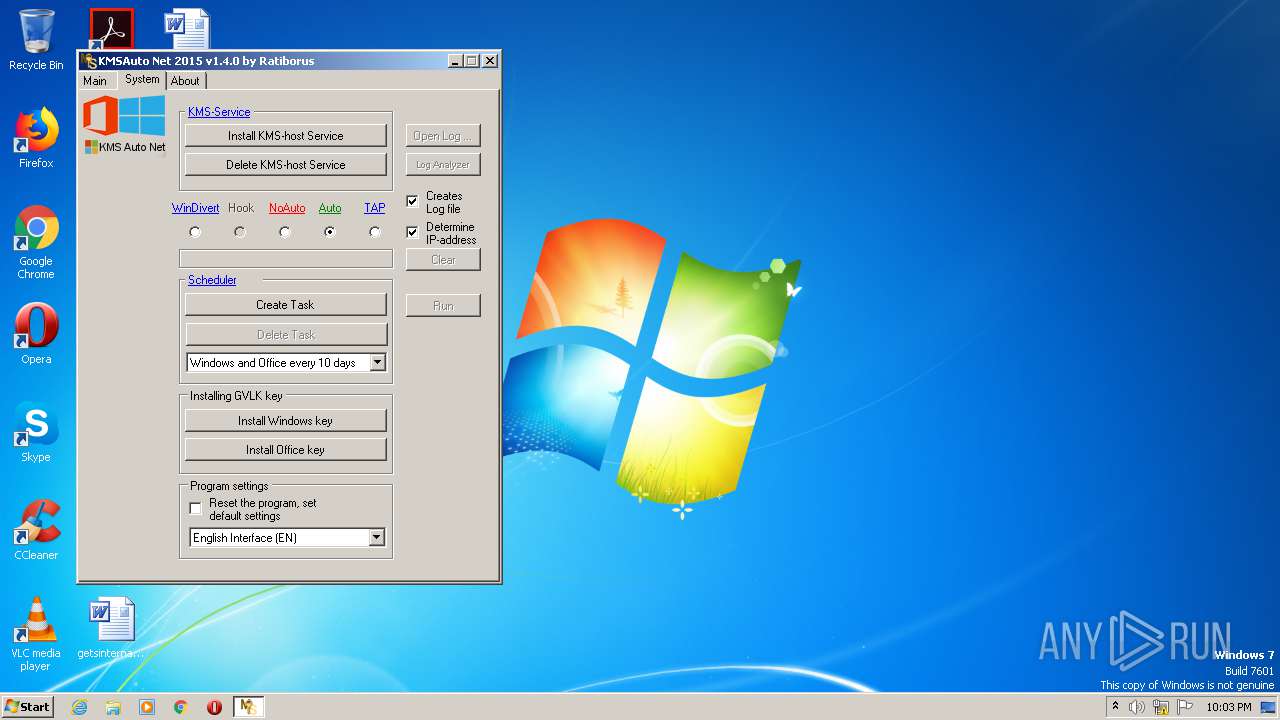Open the network tray icon
Viewport: 1280px width, 720px height.
click(1161, 707)
